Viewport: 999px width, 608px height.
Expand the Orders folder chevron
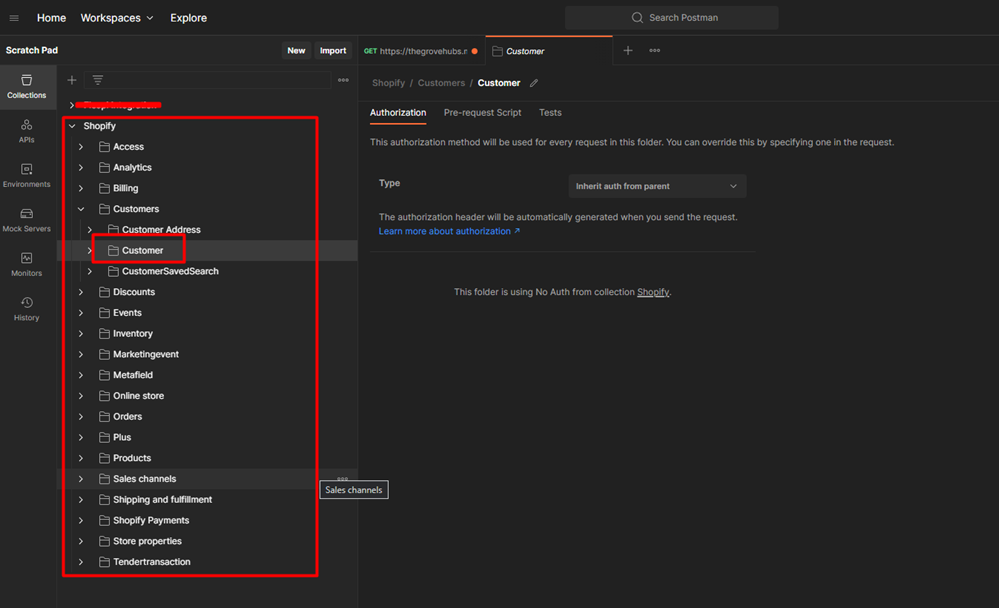pos(81,417)
